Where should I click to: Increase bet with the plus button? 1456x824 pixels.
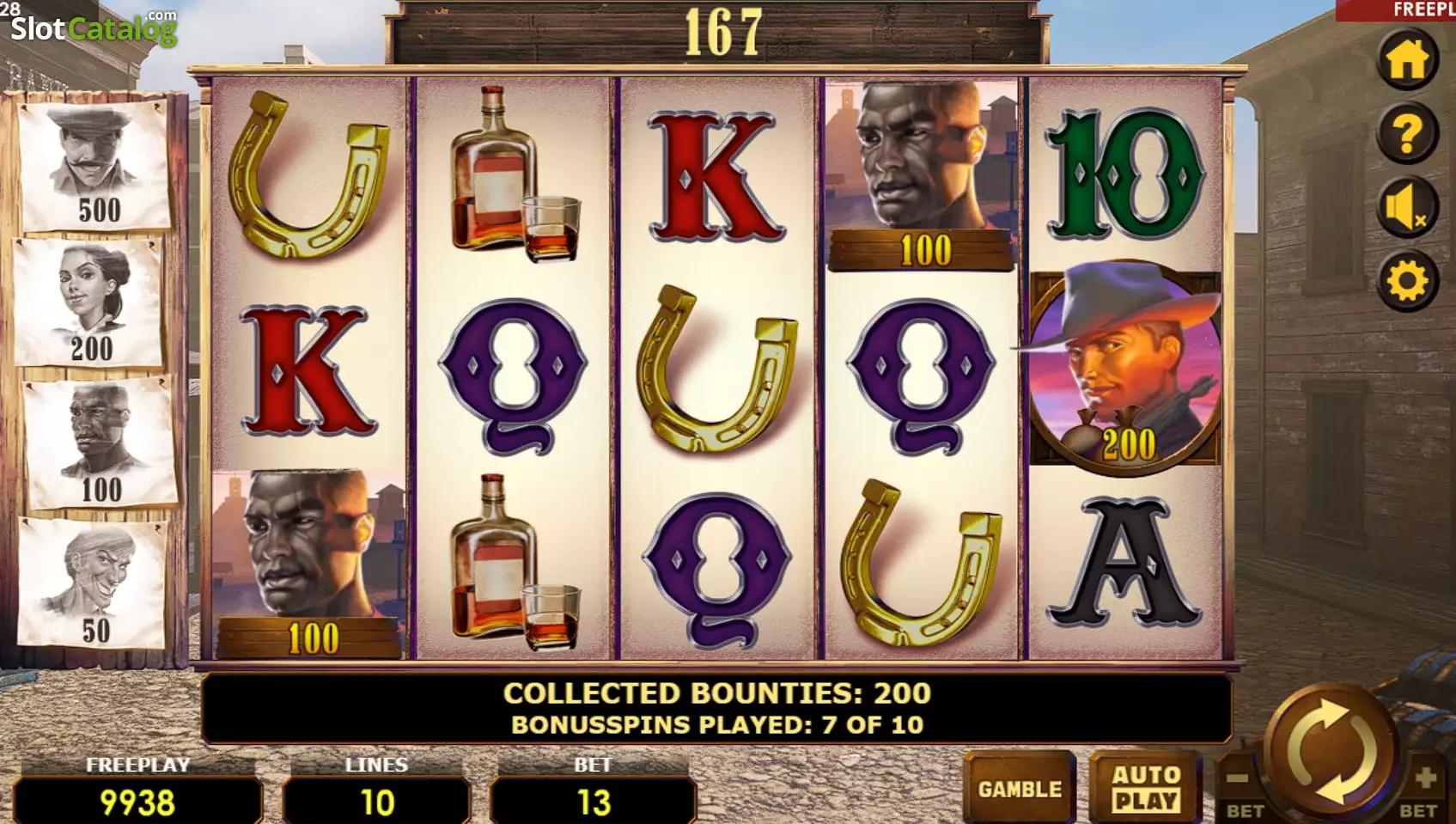tap(1422, 786)
